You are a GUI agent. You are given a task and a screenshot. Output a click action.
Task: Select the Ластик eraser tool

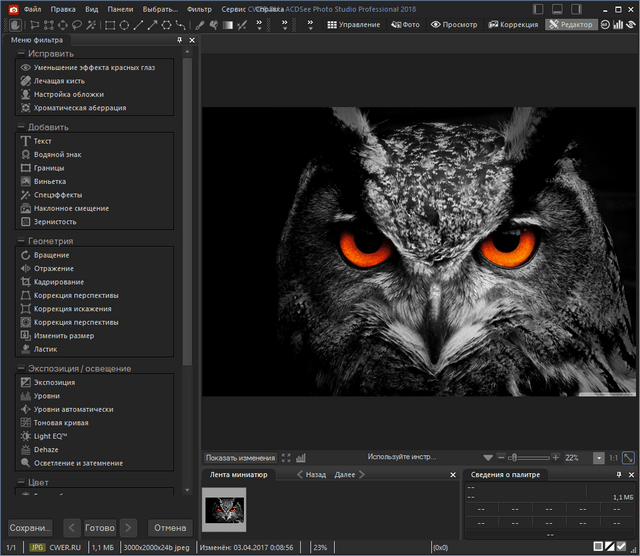[x=46, y=350]
